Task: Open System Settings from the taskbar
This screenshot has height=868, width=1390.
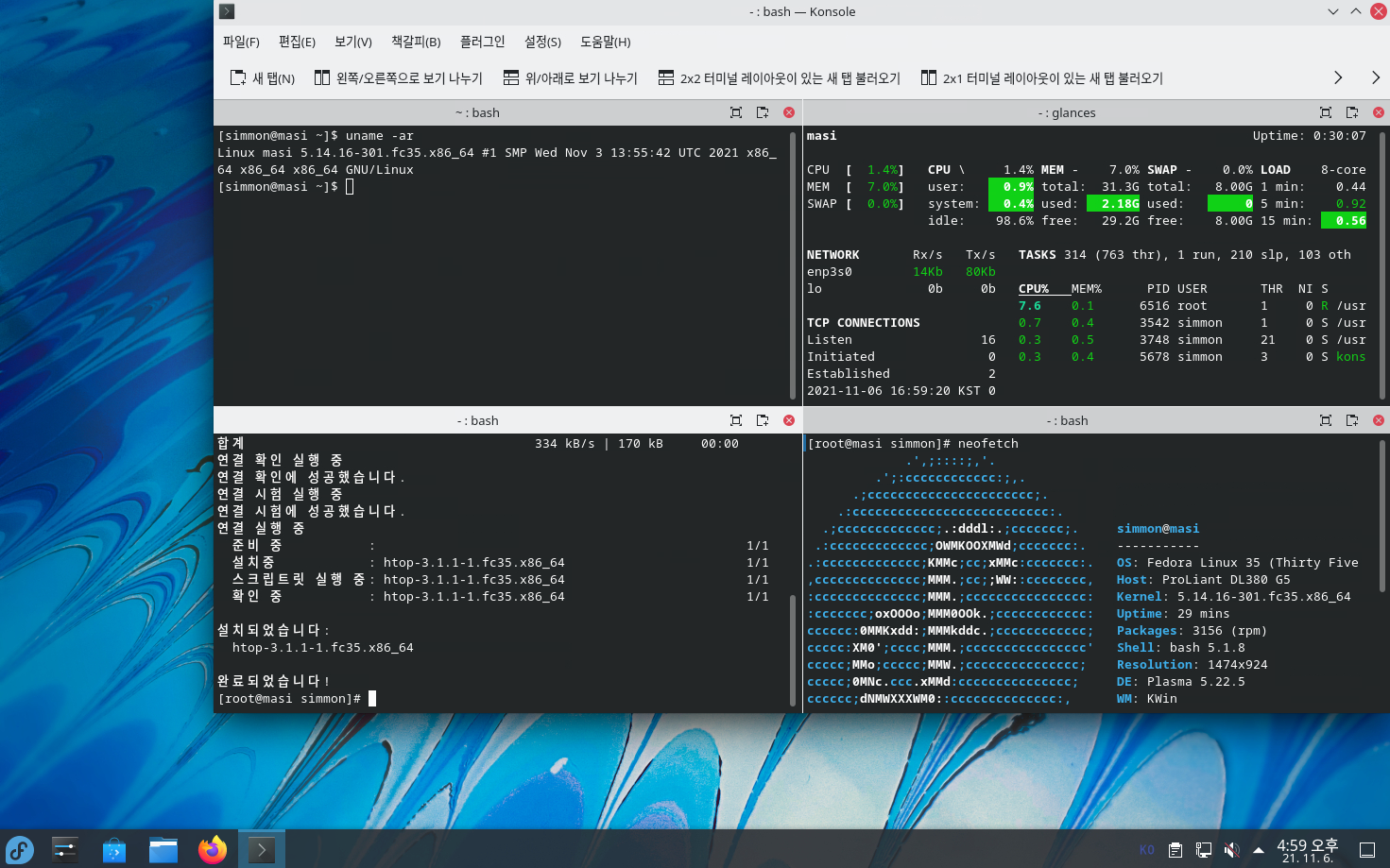Action: pos(64,850)
